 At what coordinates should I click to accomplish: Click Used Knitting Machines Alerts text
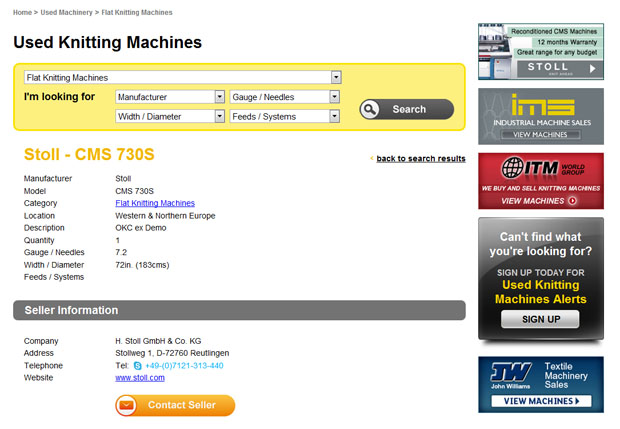tap(541, 292)
